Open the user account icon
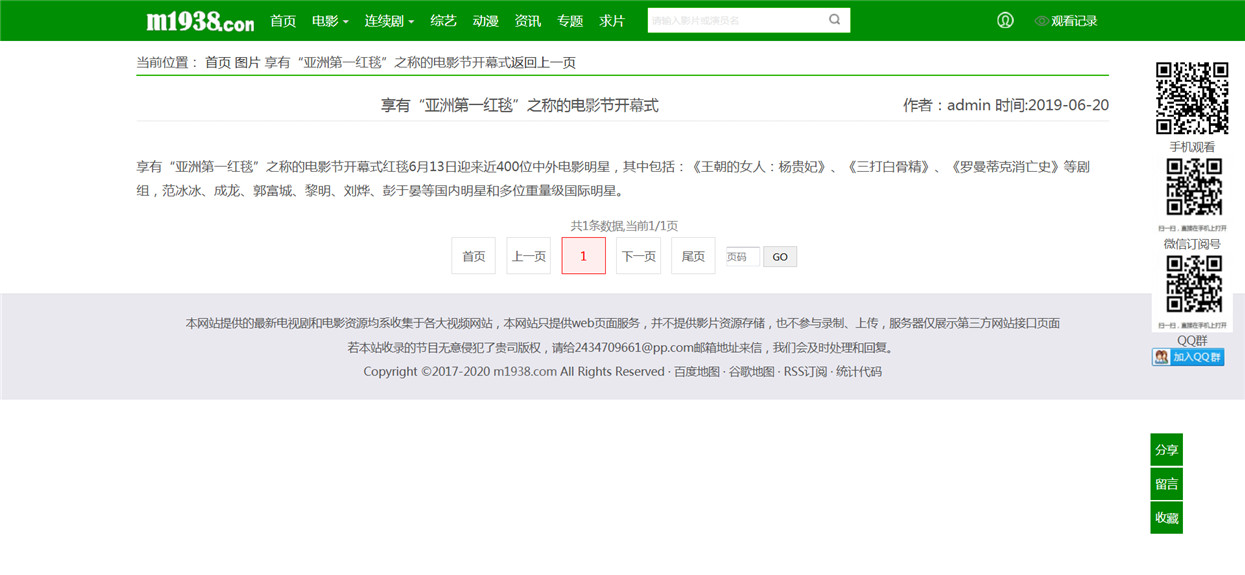Image resolution: width=1245 pixels, height=575 pixels. tap(1005, 20)
